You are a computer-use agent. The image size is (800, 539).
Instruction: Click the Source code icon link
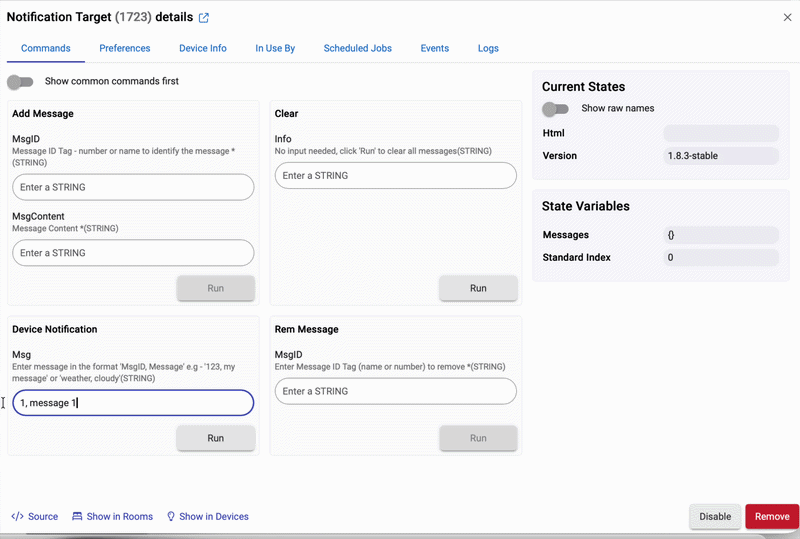17,516
